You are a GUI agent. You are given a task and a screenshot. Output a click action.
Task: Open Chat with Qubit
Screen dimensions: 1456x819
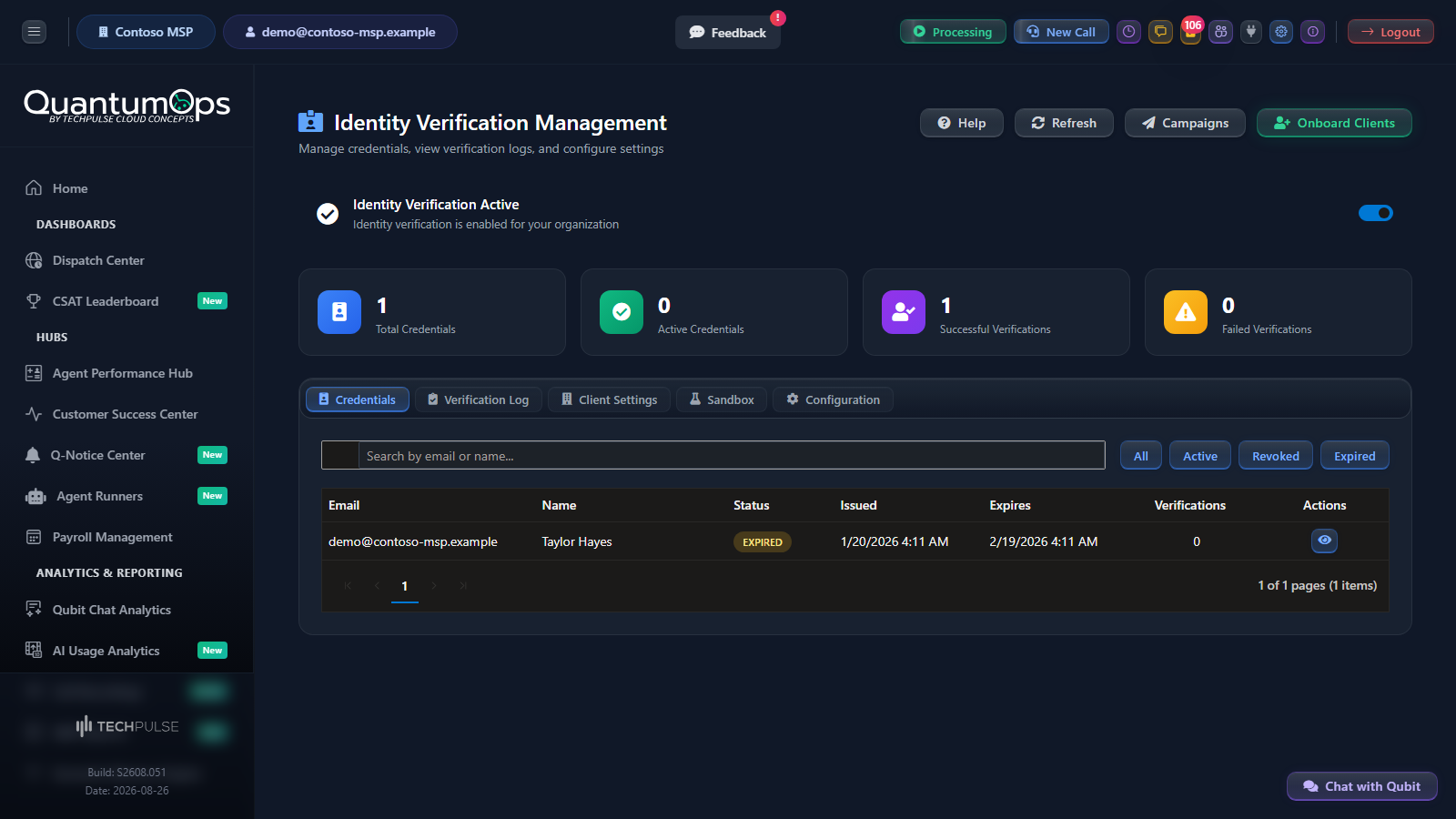(x=1362, y=786)
